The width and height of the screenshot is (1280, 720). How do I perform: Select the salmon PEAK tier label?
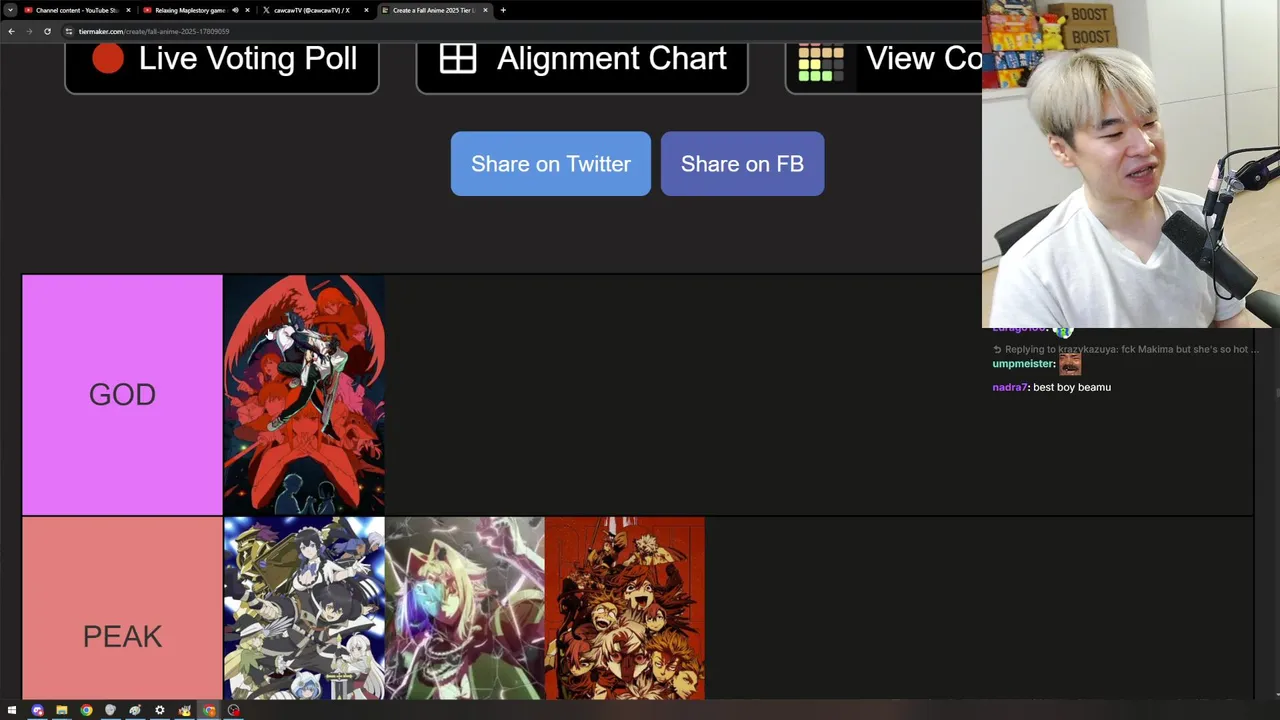coord(122,608)
